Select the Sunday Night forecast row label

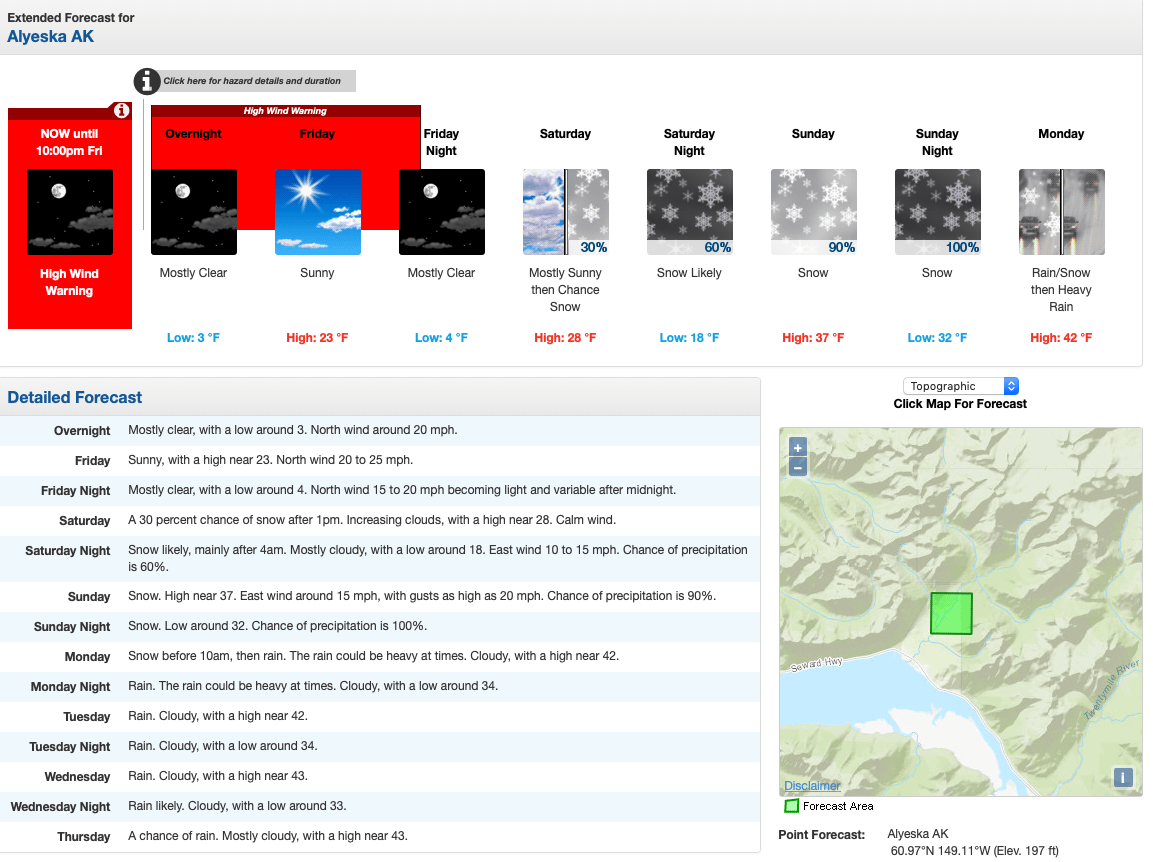[x=71, y=627]
